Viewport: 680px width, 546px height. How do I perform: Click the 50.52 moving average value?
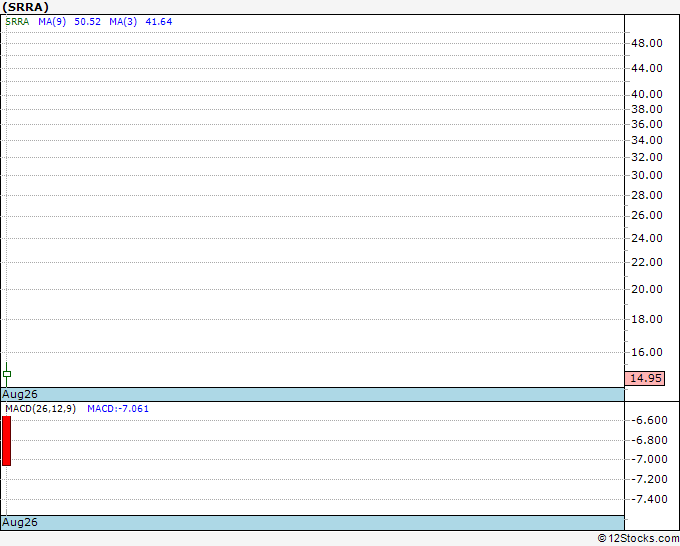[x=88, y=22]
